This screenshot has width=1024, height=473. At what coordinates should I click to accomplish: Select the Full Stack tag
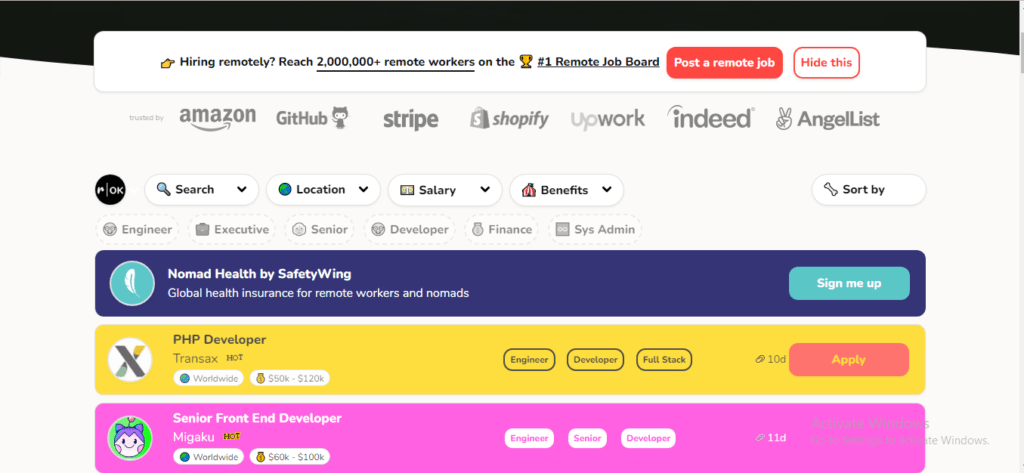pos(664,359)
